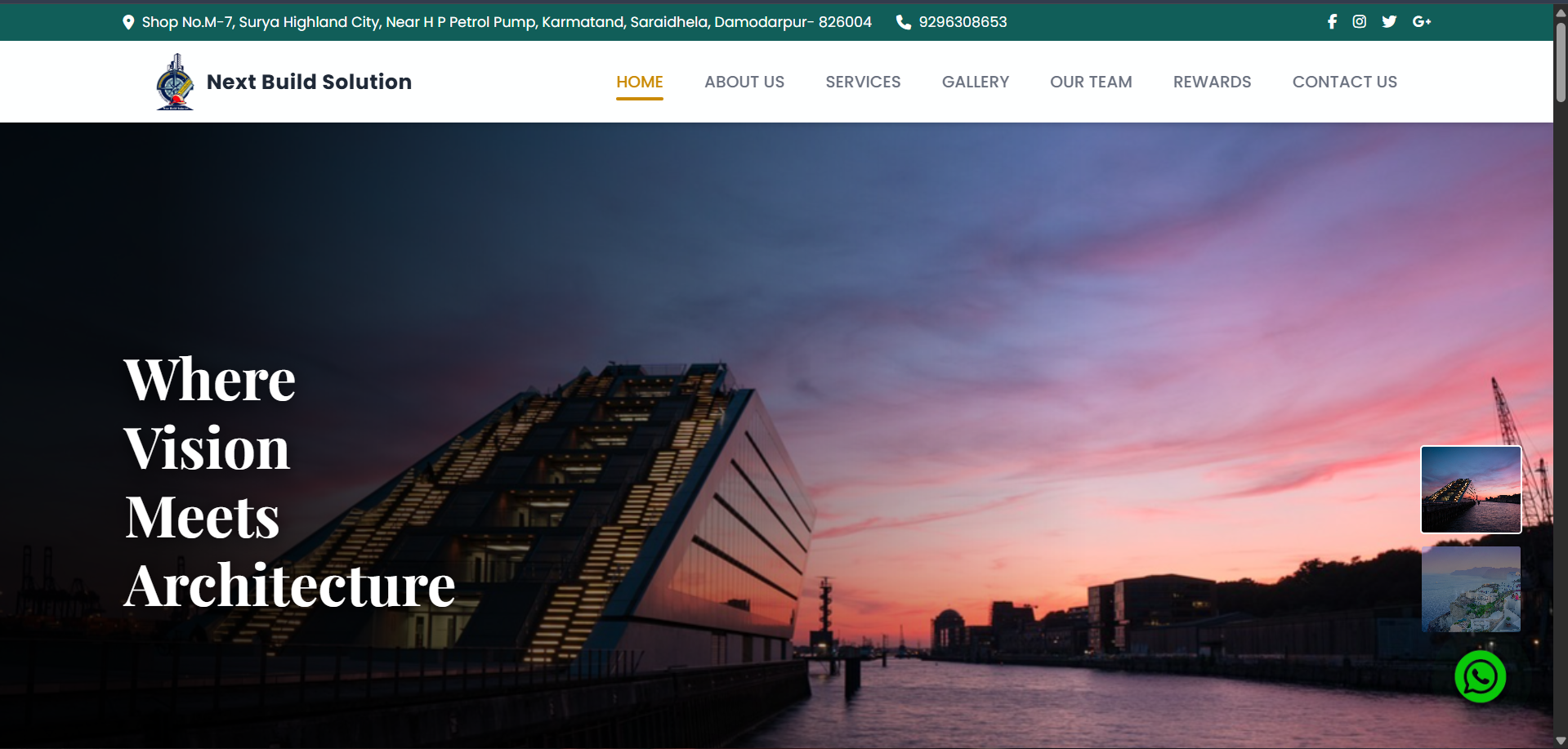
Task: Open the Facebook social icon
Action: pyautogui.click(x=1332, y=22)
